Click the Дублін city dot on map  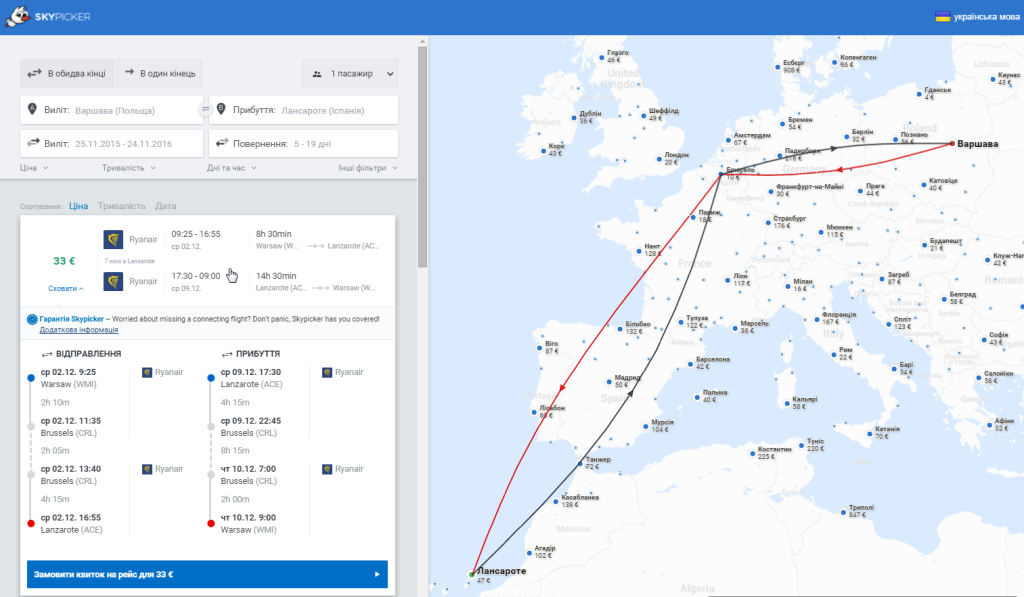[x=574, y=118]
